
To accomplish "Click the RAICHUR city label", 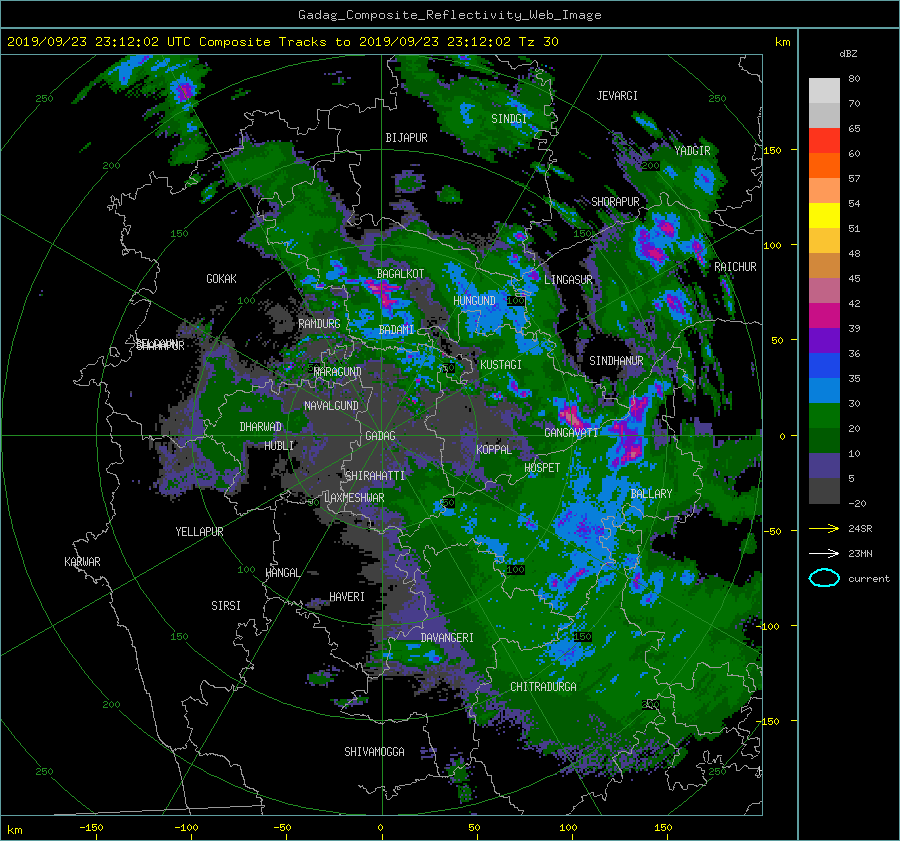I will click(x=735, y=267).
